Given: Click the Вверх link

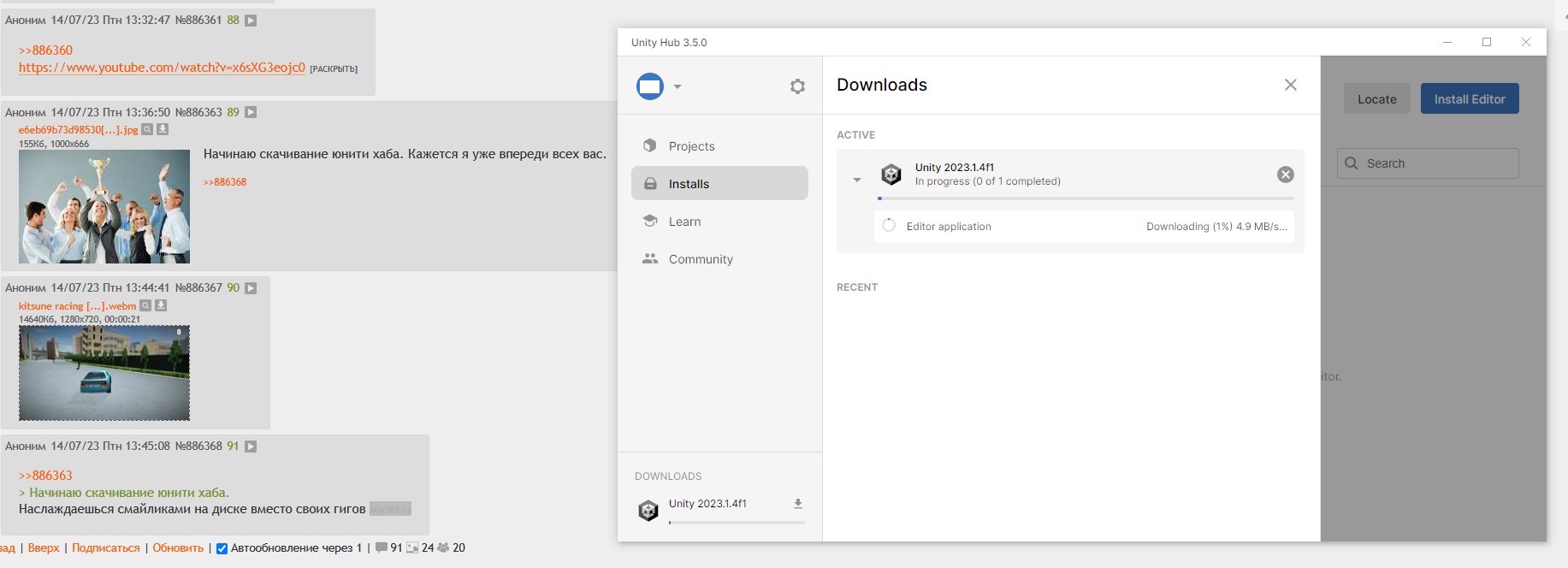Looking at the screenshot, I should click(44, 548).
